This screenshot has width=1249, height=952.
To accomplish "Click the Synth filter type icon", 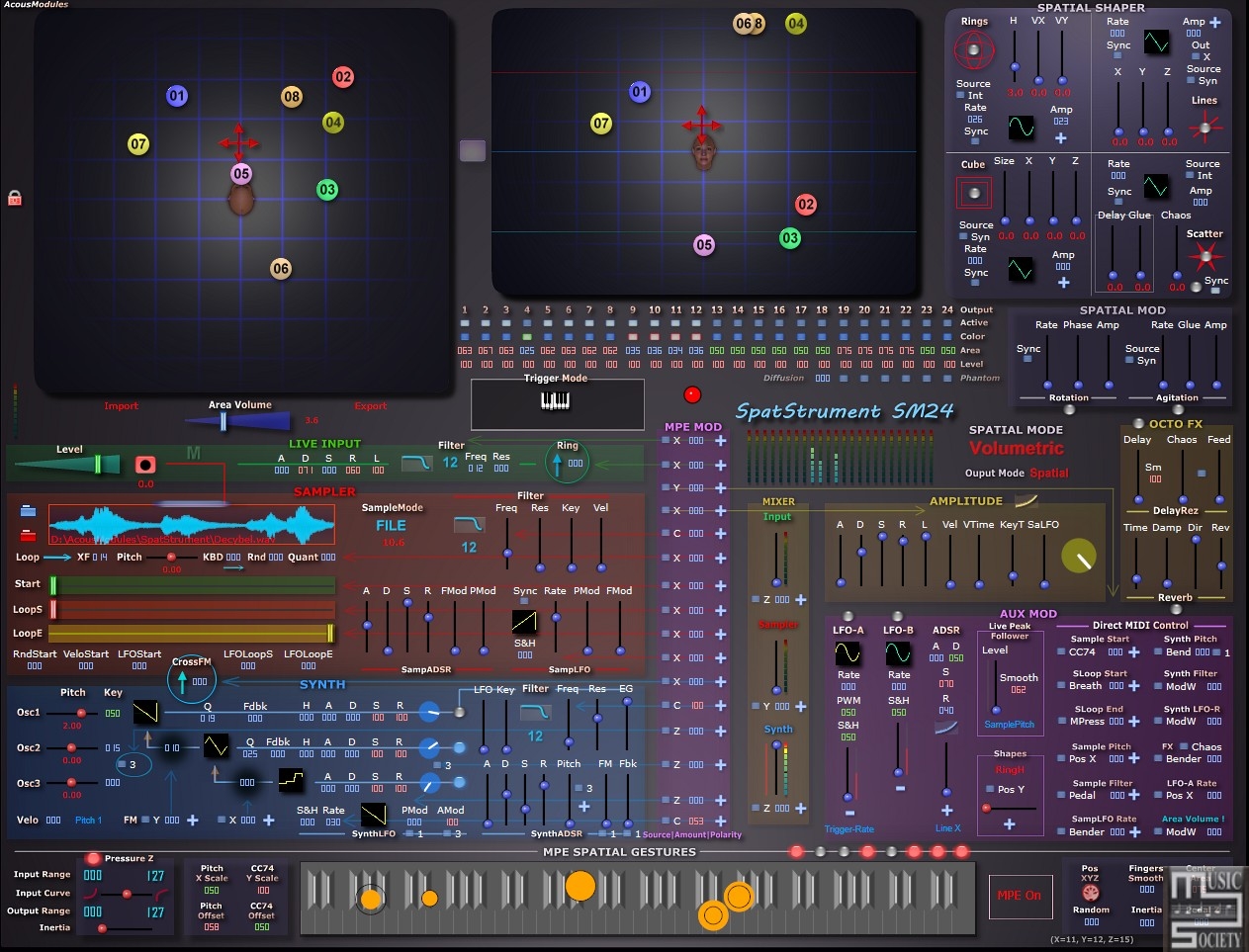I will point(535,712).
